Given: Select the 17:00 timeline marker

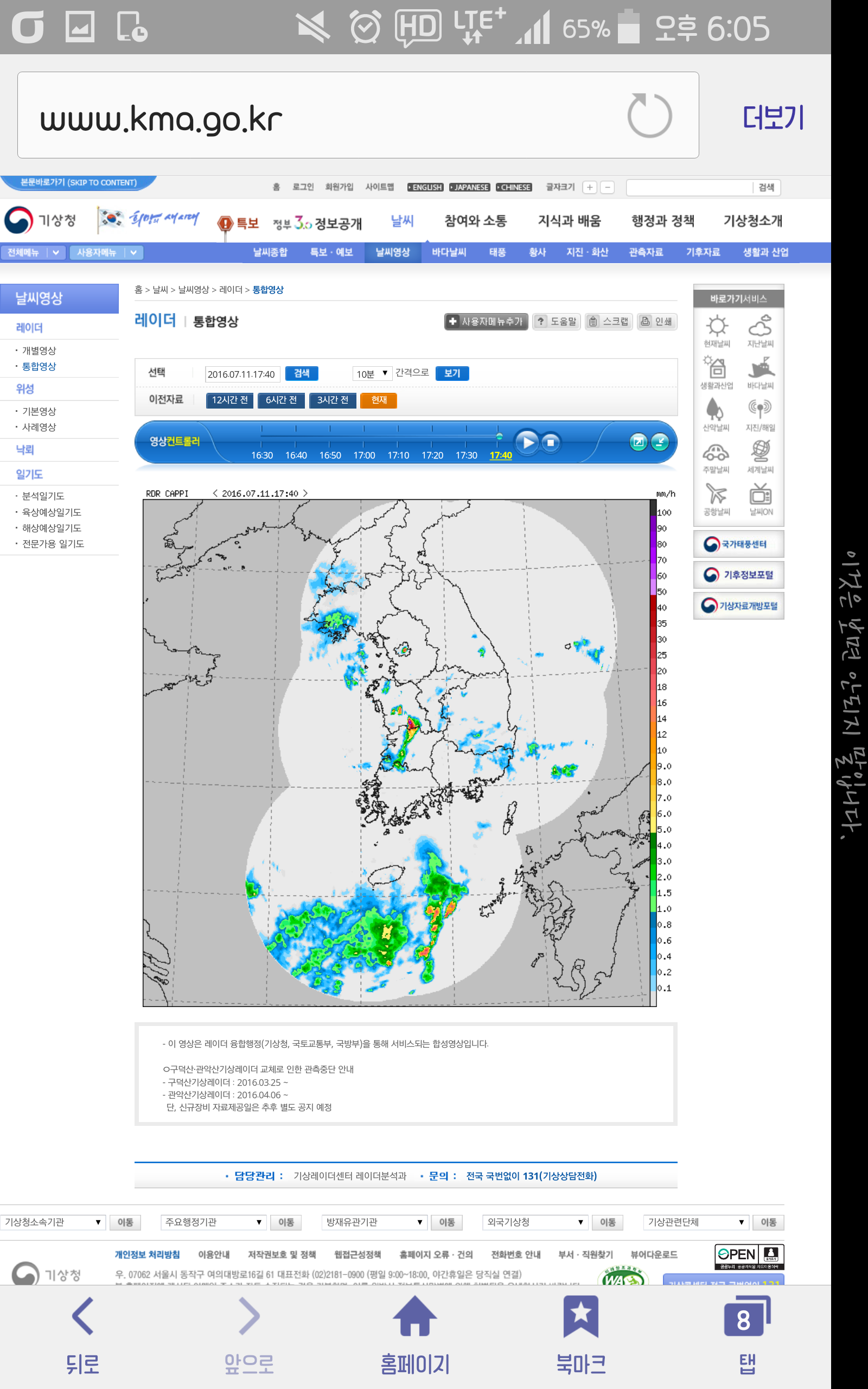Looking at the screenshot, I should point(364,455).
